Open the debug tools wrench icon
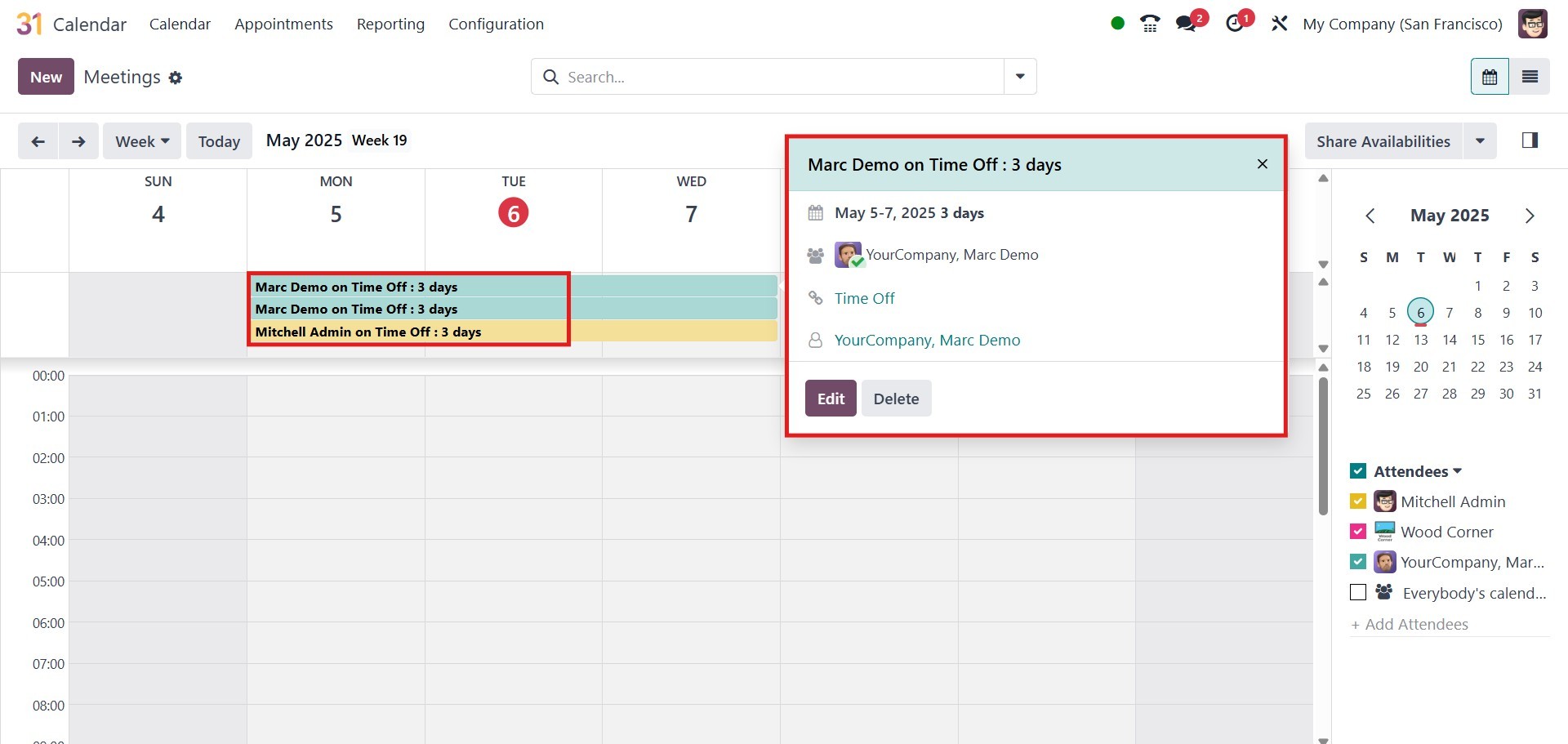The image size is (1568, 744). pos(1279,24)
